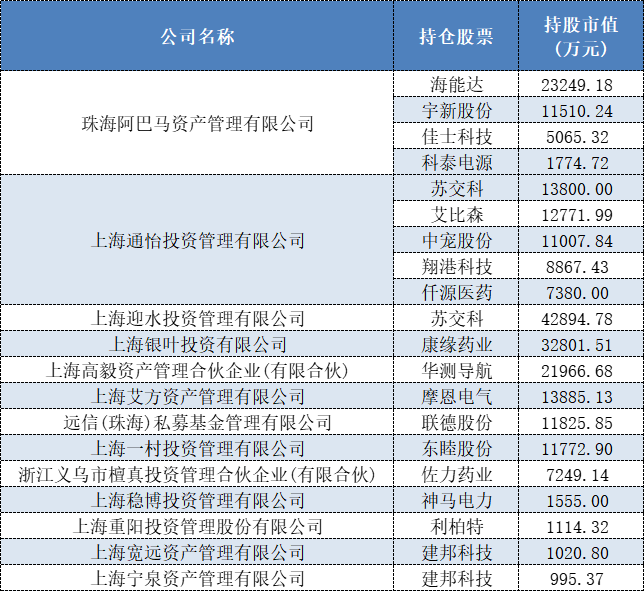The width and height of the screenshot is (644, 591).
Task: Select the 上海高毅资产管理合伙企业 cell
Action: [x=197, y=370]
